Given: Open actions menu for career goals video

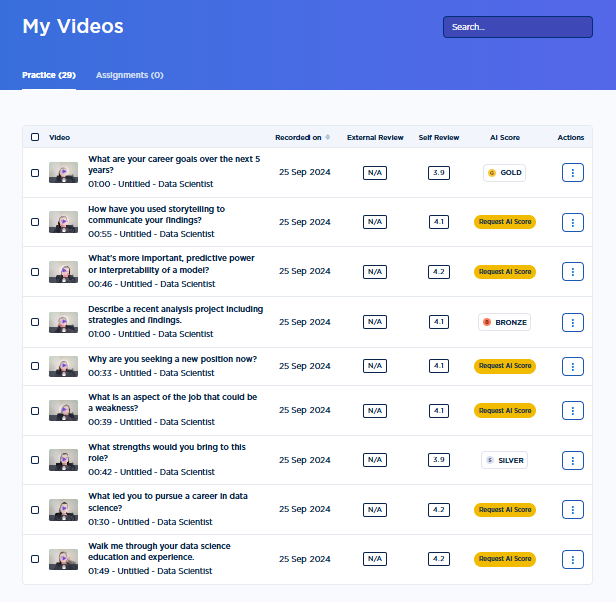Looking at the screenshot, I should click(x=572, y=173).
